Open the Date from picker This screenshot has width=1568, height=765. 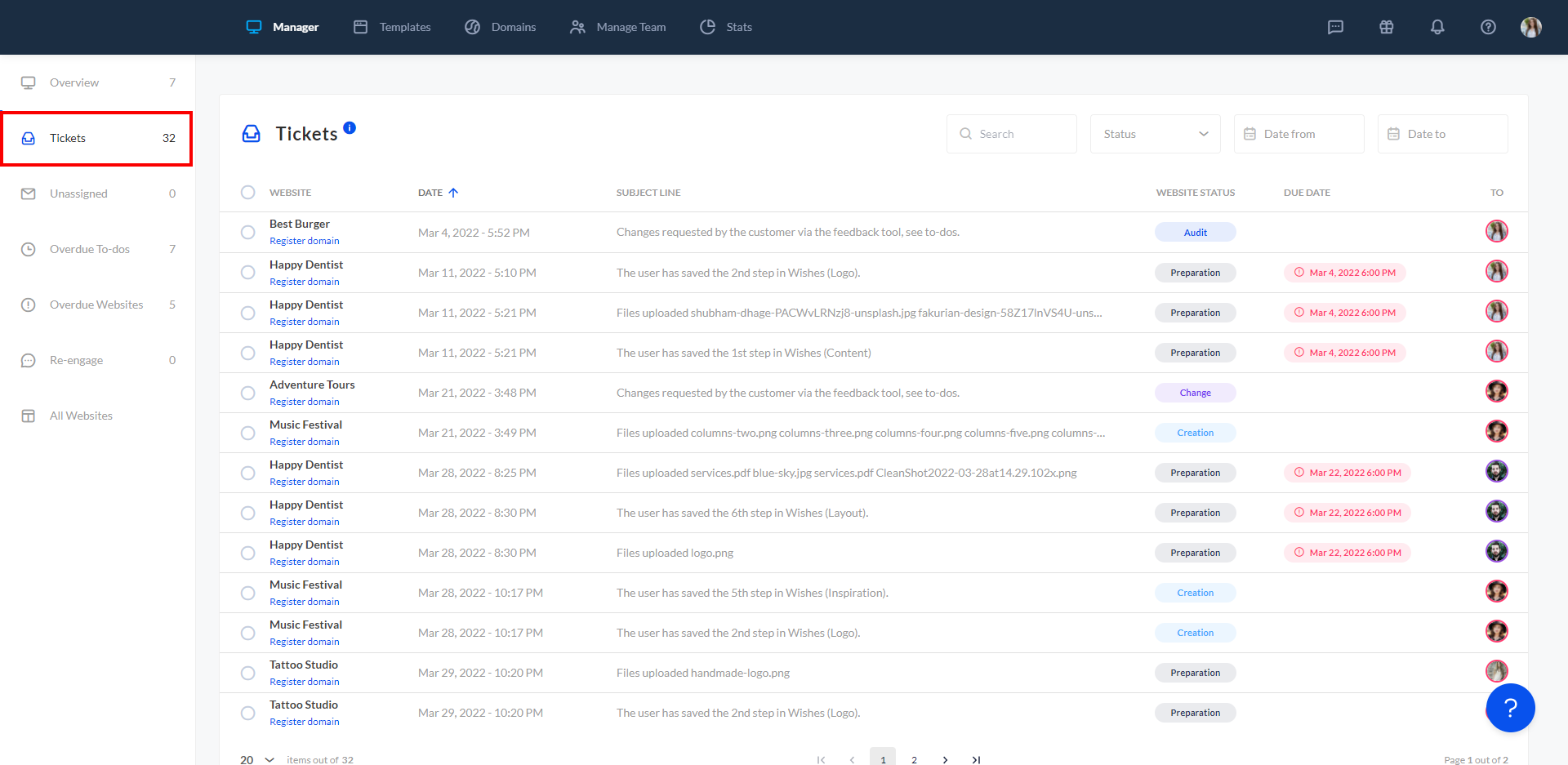tap(1298, 134)
